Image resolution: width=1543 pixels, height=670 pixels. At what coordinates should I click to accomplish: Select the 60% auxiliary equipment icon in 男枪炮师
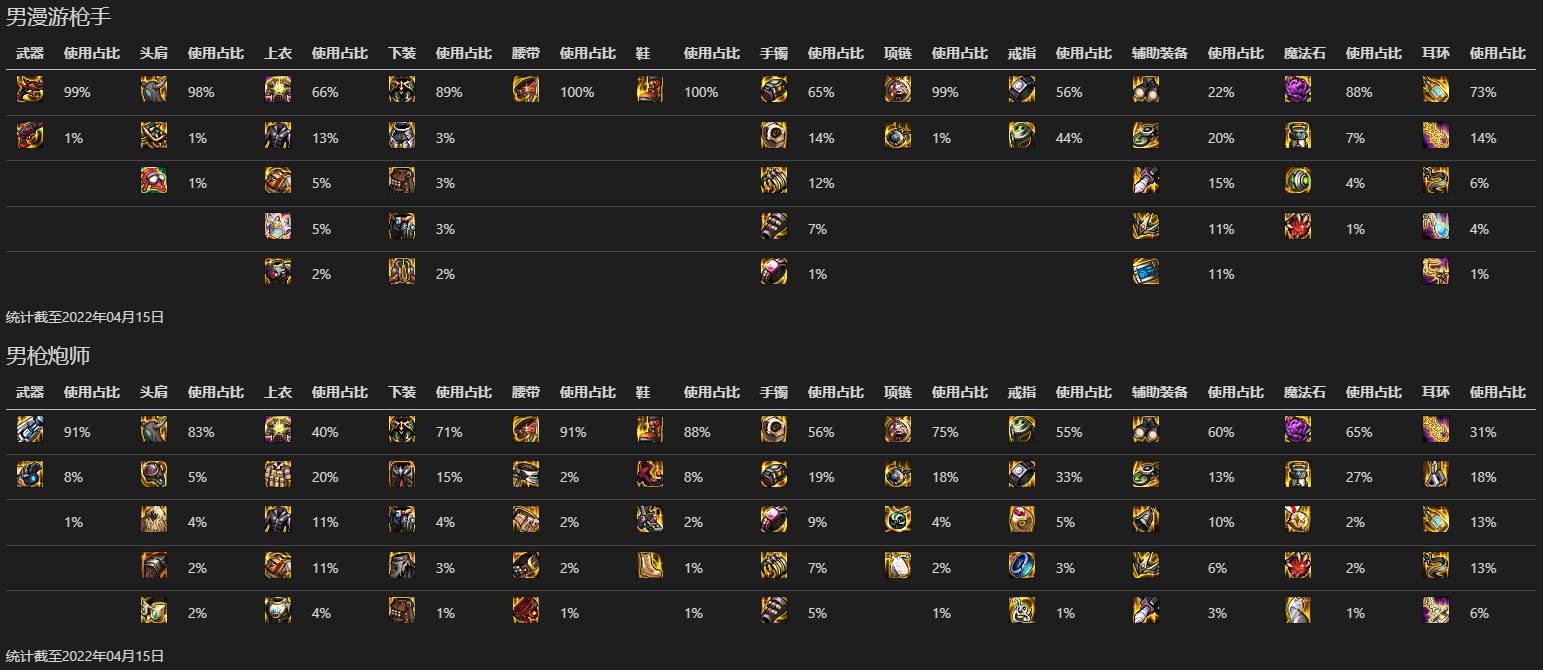point(1146,431)
